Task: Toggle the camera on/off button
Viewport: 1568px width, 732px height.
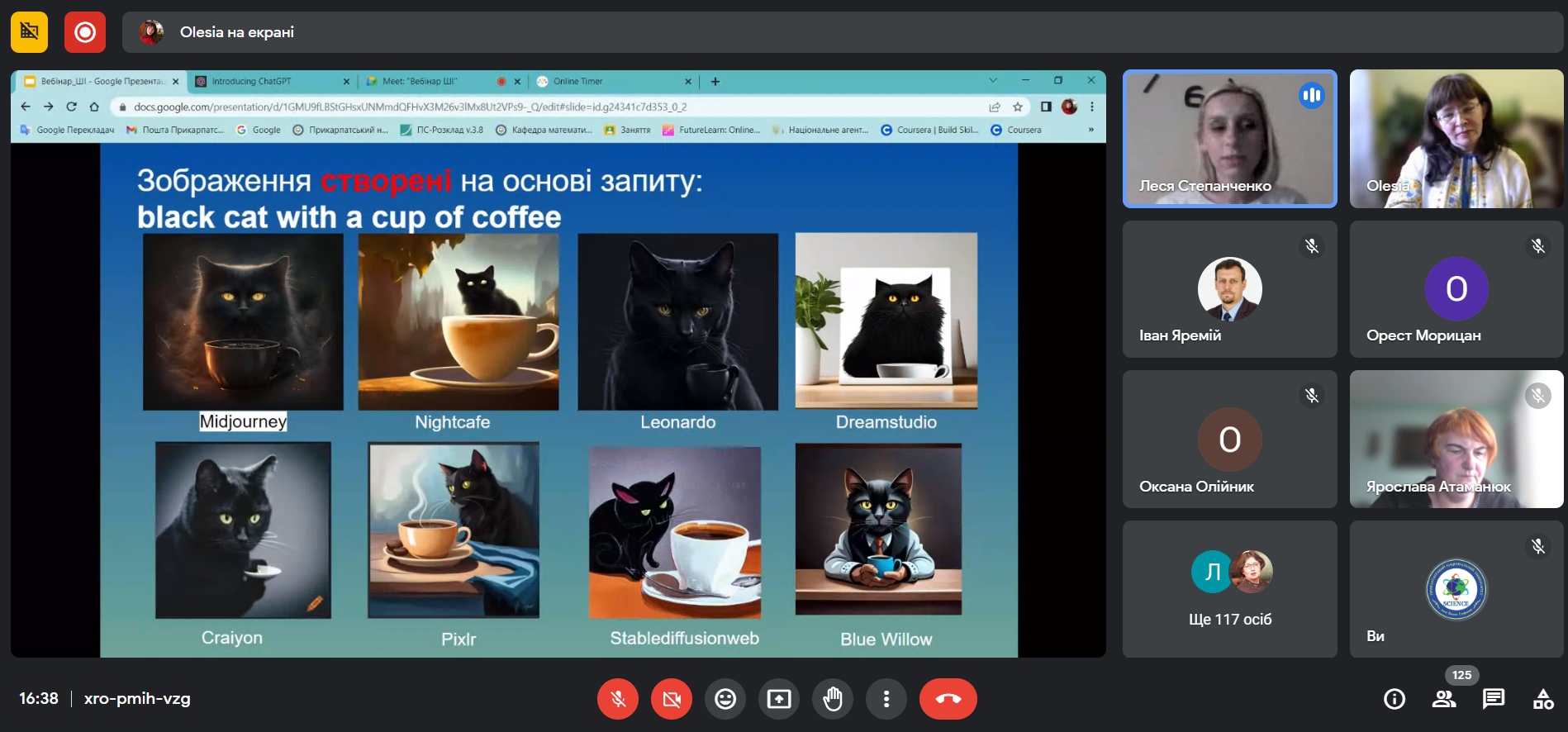Action: (x=671, y=699)
